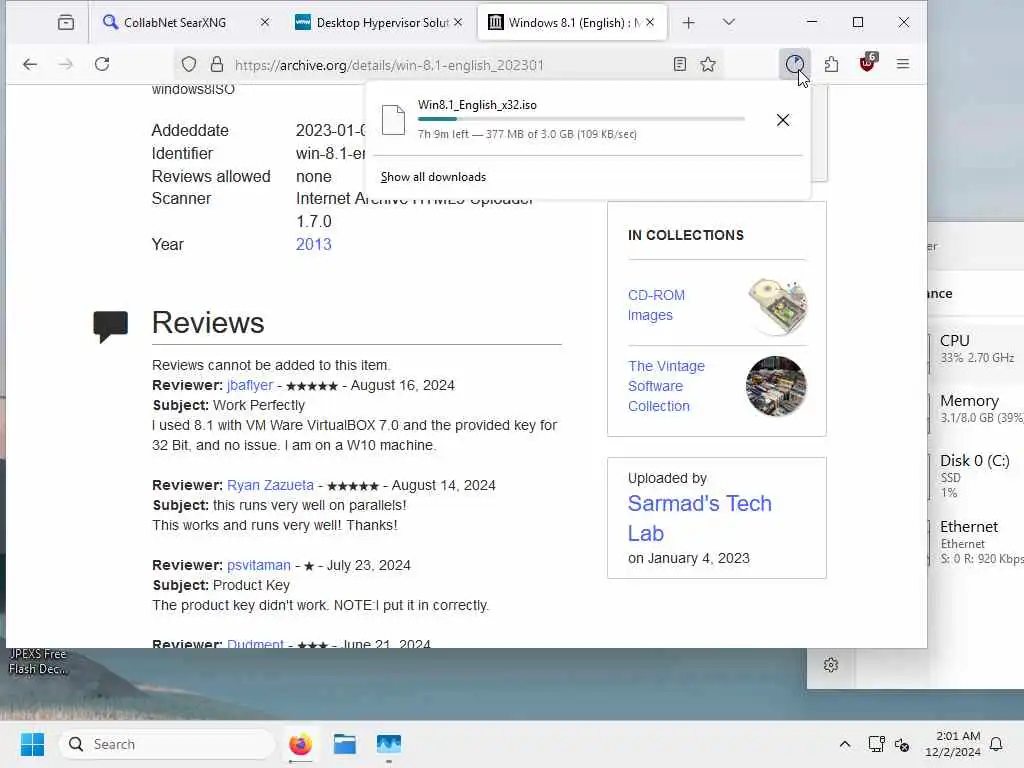Open Firefox from the taskbar
Image resolution: width=1024 pixels, height=768 pixels.
point(300,744)
